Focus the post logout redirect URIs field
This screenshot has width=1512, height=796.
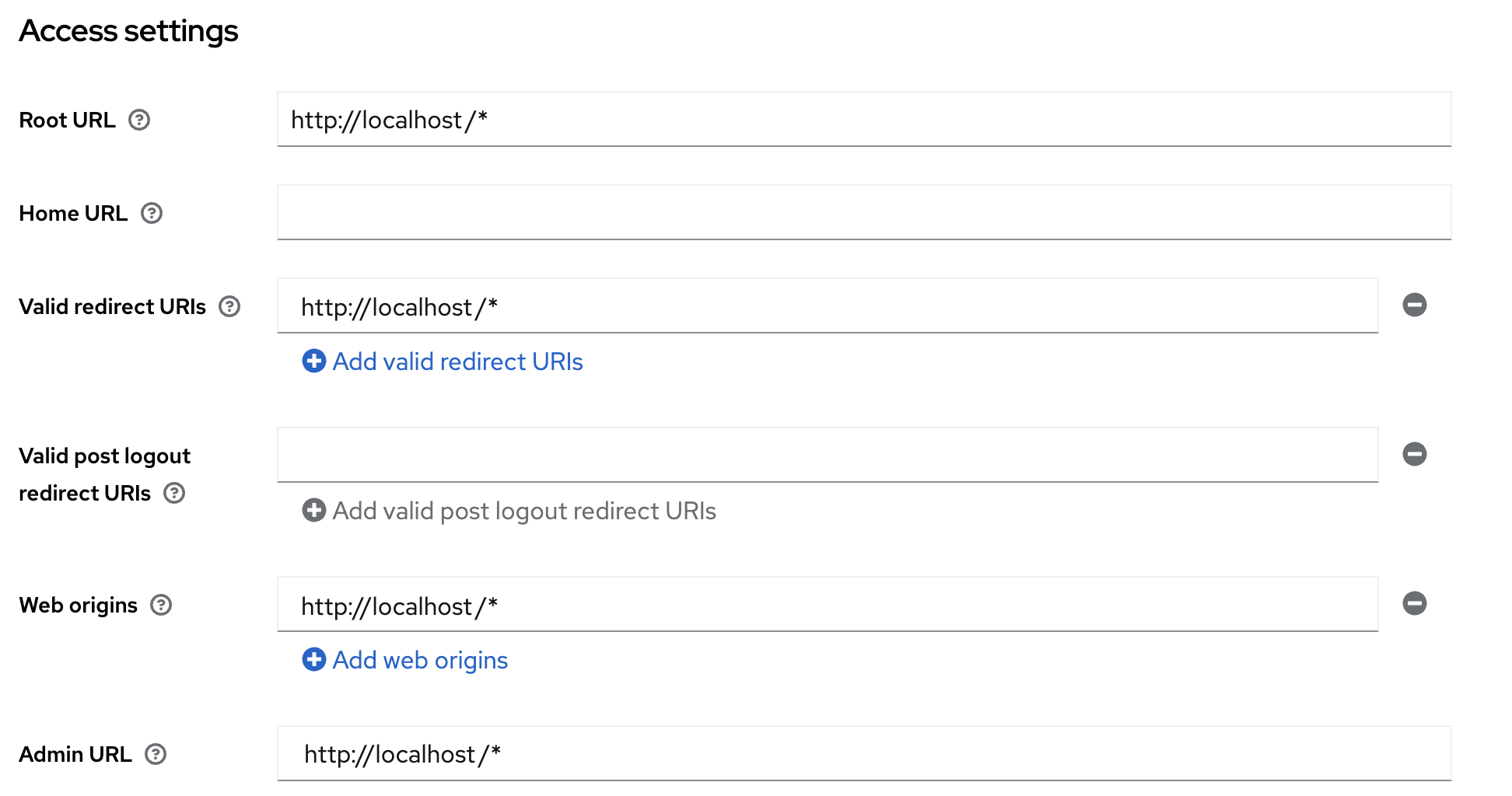[828, 456]
